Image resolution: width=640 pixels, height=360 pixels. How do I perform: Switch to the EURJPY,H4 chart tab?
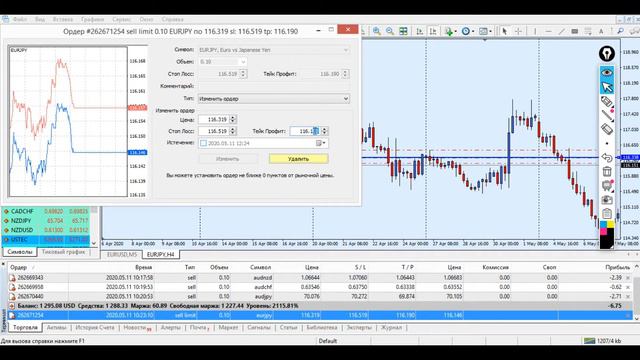pyautogui.click(x=160, y=254)
